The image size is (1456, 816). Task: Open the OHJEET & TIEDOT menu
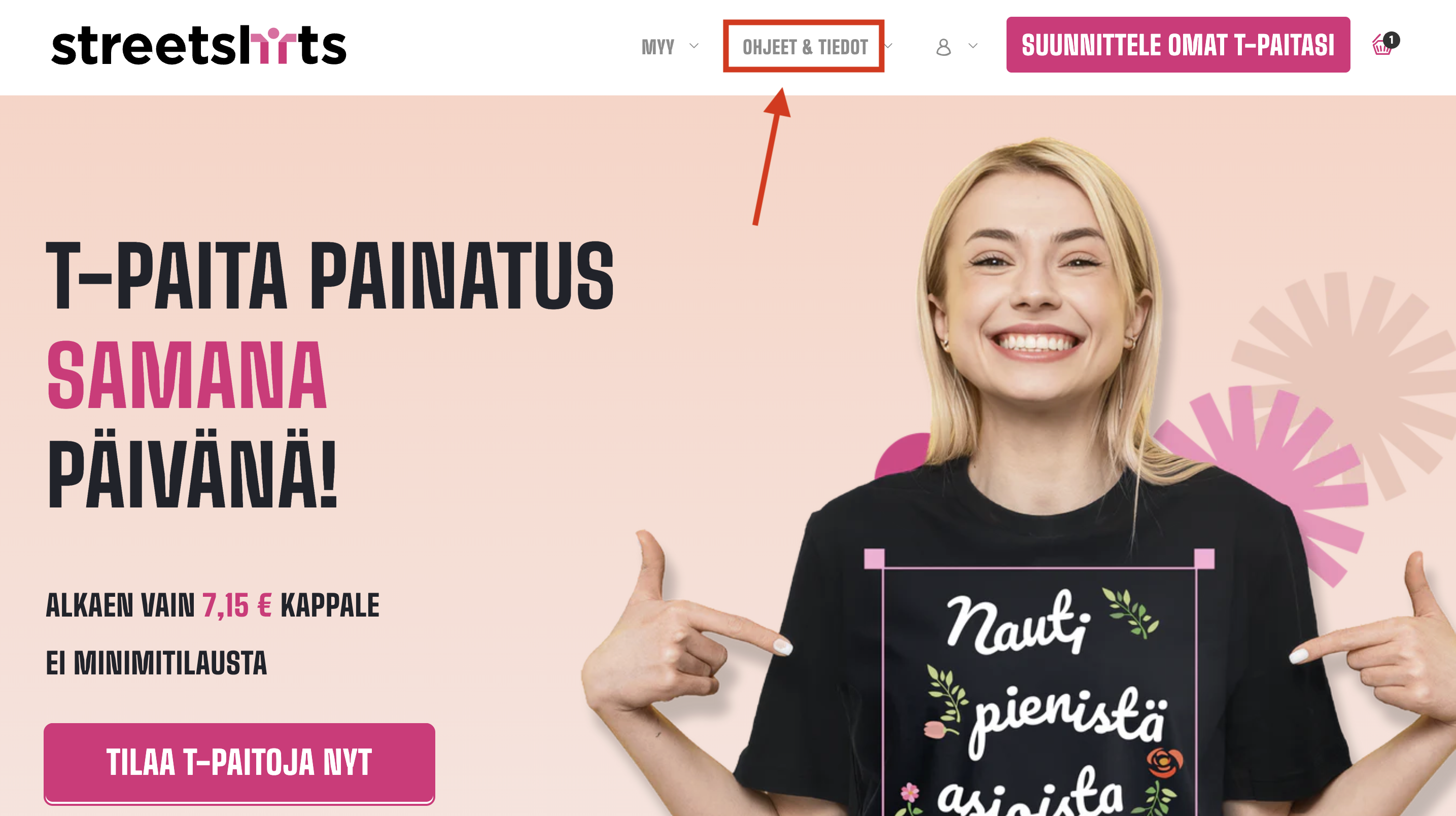pyautogui.click(x=805, y=46)
